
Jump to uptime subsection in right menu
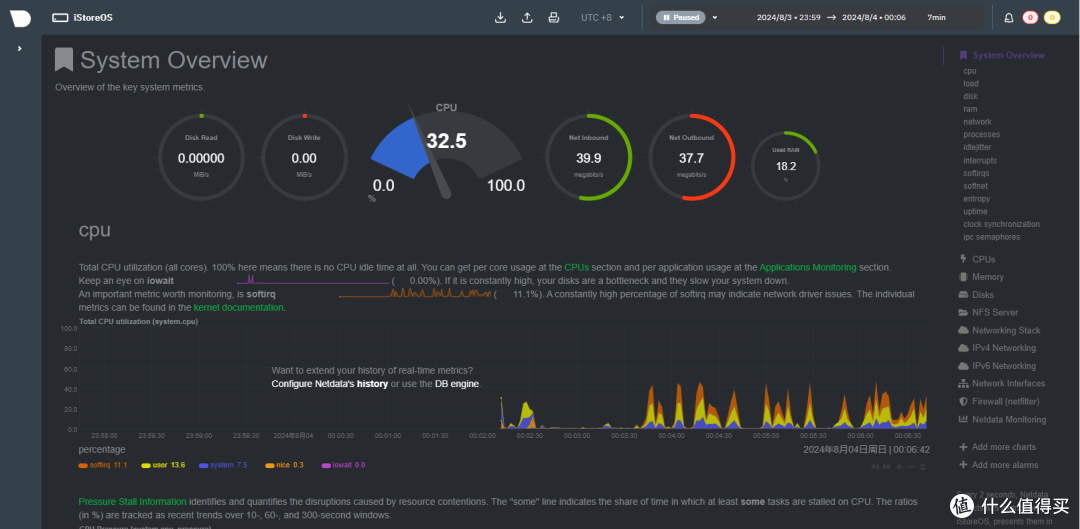pos(975,211)
